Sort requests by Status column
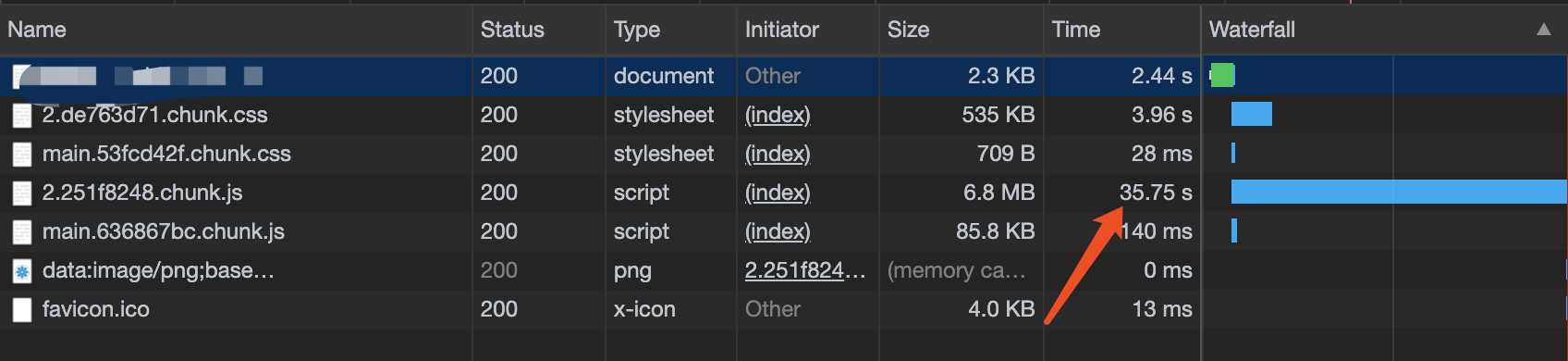This screenshot has width=1568, height=361. tap(512, 30)
